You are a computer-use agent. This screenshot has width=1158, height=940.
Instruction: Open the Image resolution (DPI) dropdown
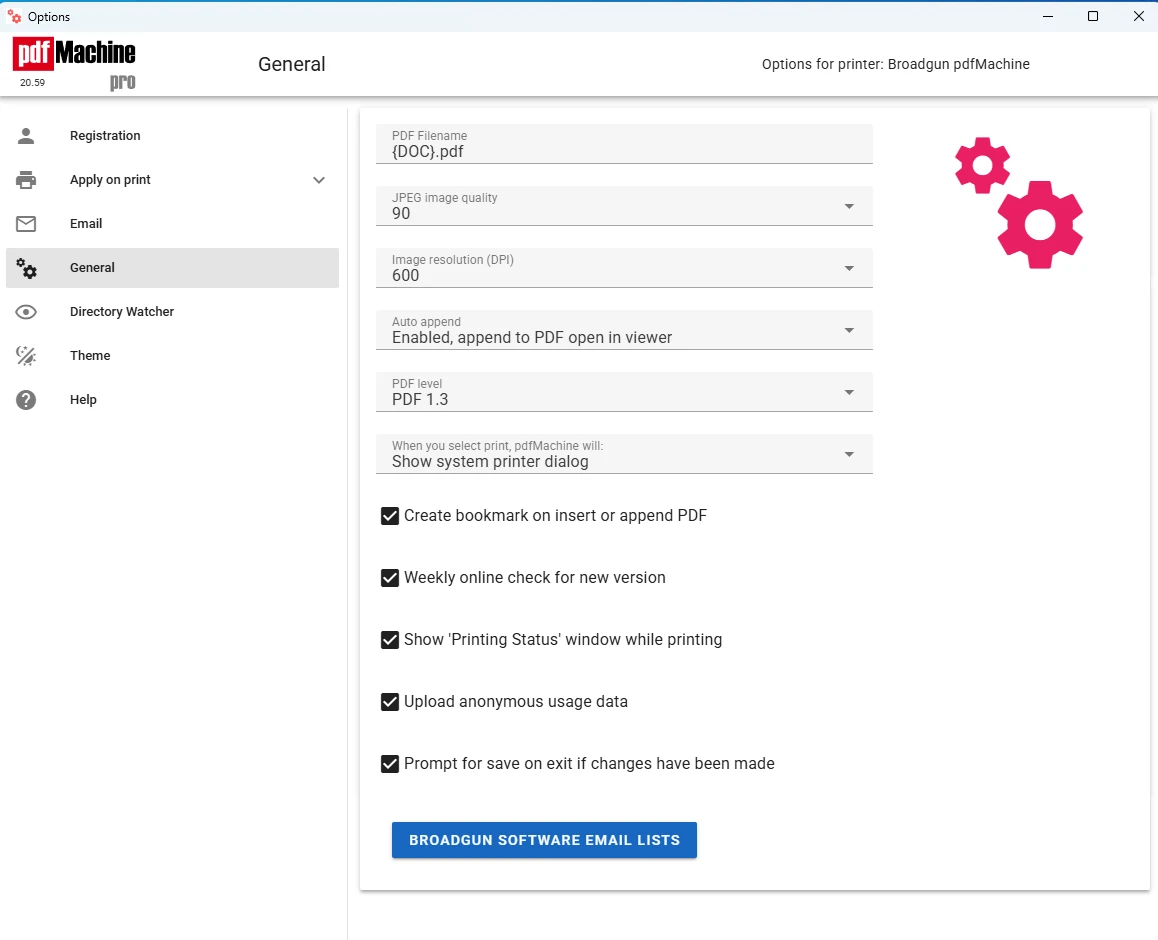point(624,268)
